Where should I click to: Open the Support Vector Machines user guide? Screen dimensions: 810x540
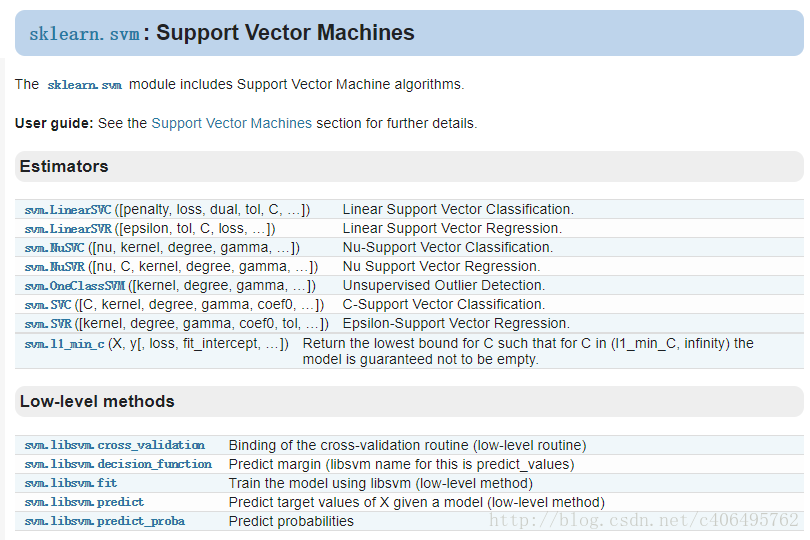pos(231,124)
